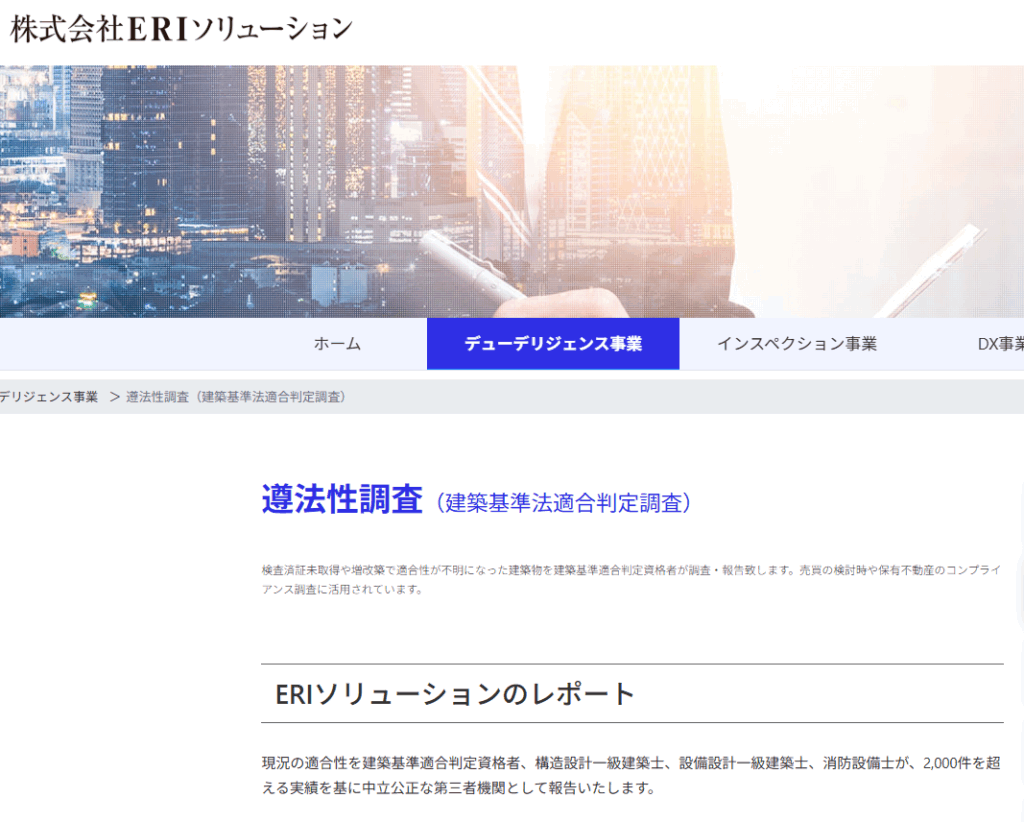Select the デューデリジェンス事業 navigation tab
This screenshot has width=1024, height=822.
pos(552,344)
